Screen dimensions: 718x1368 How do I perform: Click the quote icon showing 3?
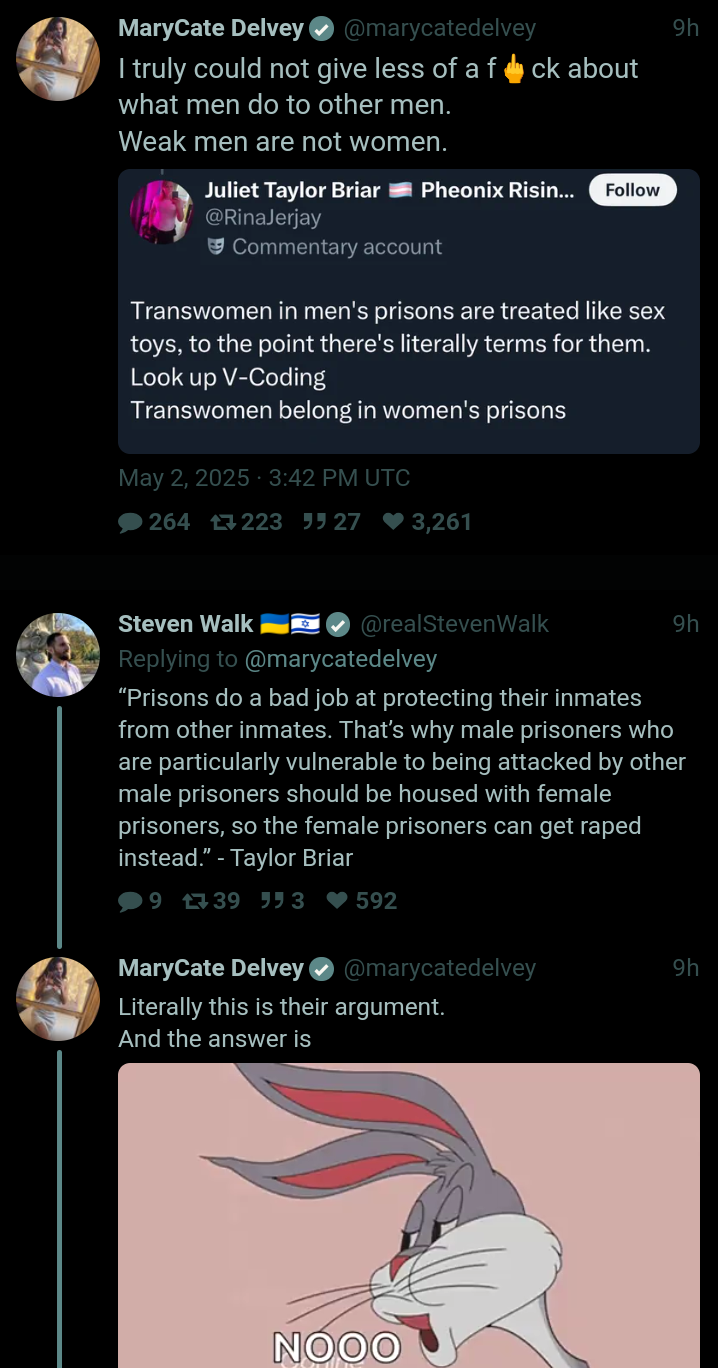coord(270,901)
